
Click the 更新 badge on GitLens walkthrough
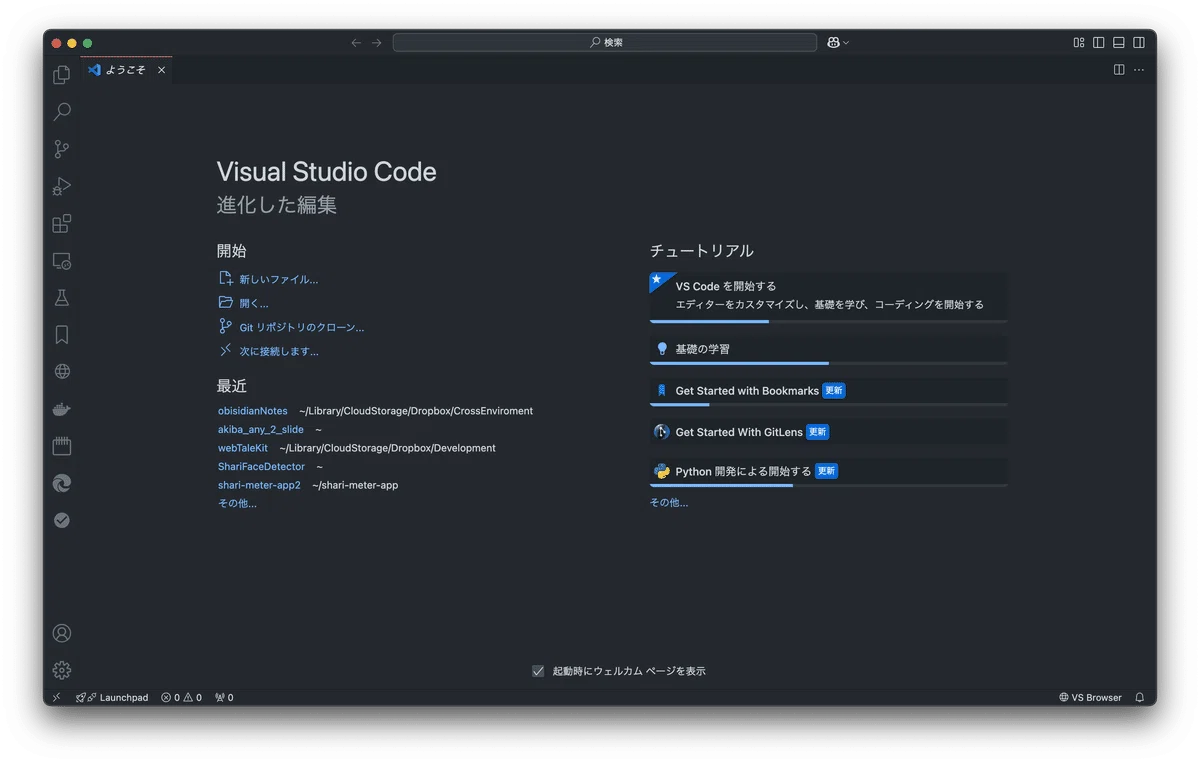point(818,432)
